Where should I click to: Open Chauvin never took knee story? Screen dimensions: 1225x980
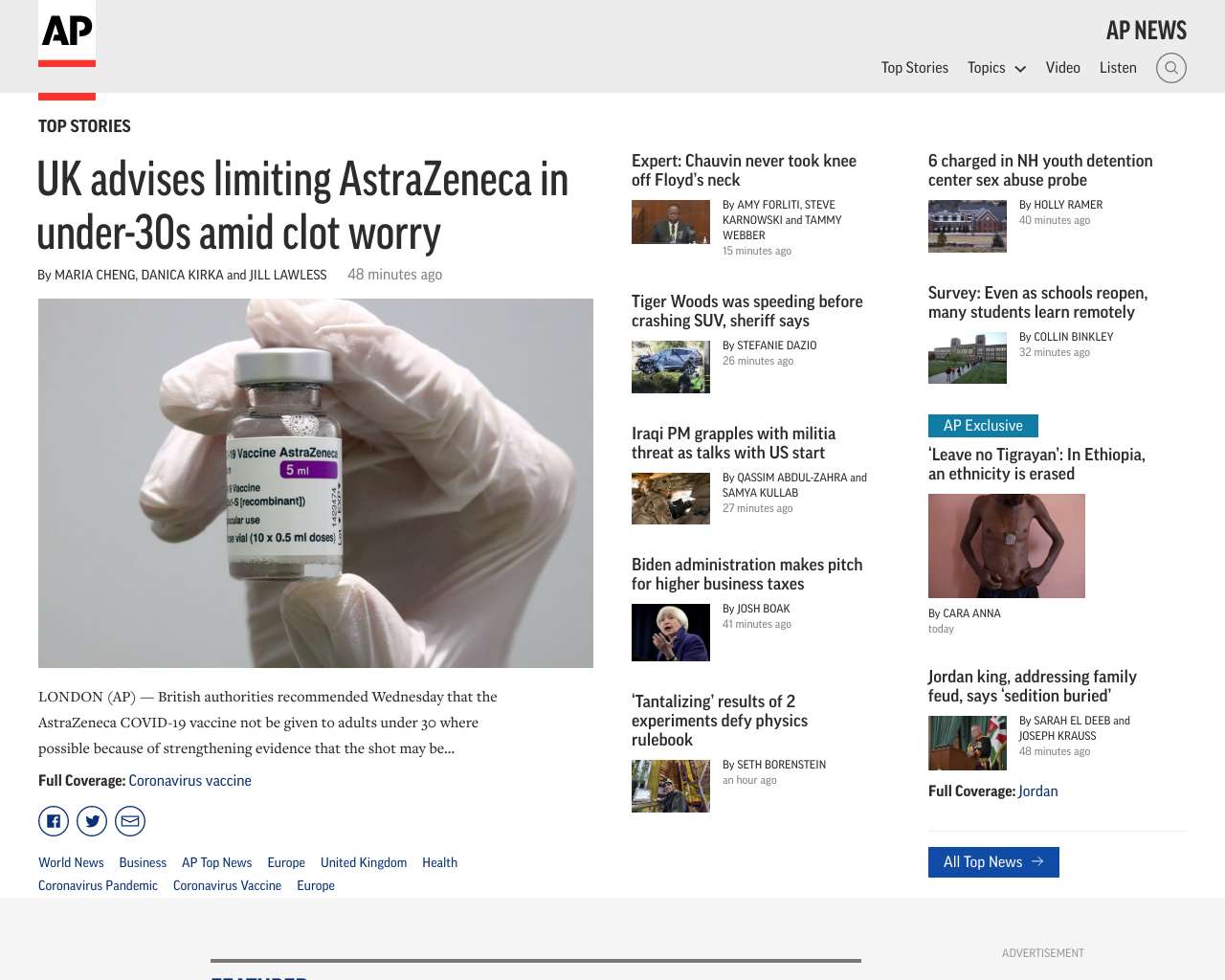pyautogui.click(x=744, y=170)
